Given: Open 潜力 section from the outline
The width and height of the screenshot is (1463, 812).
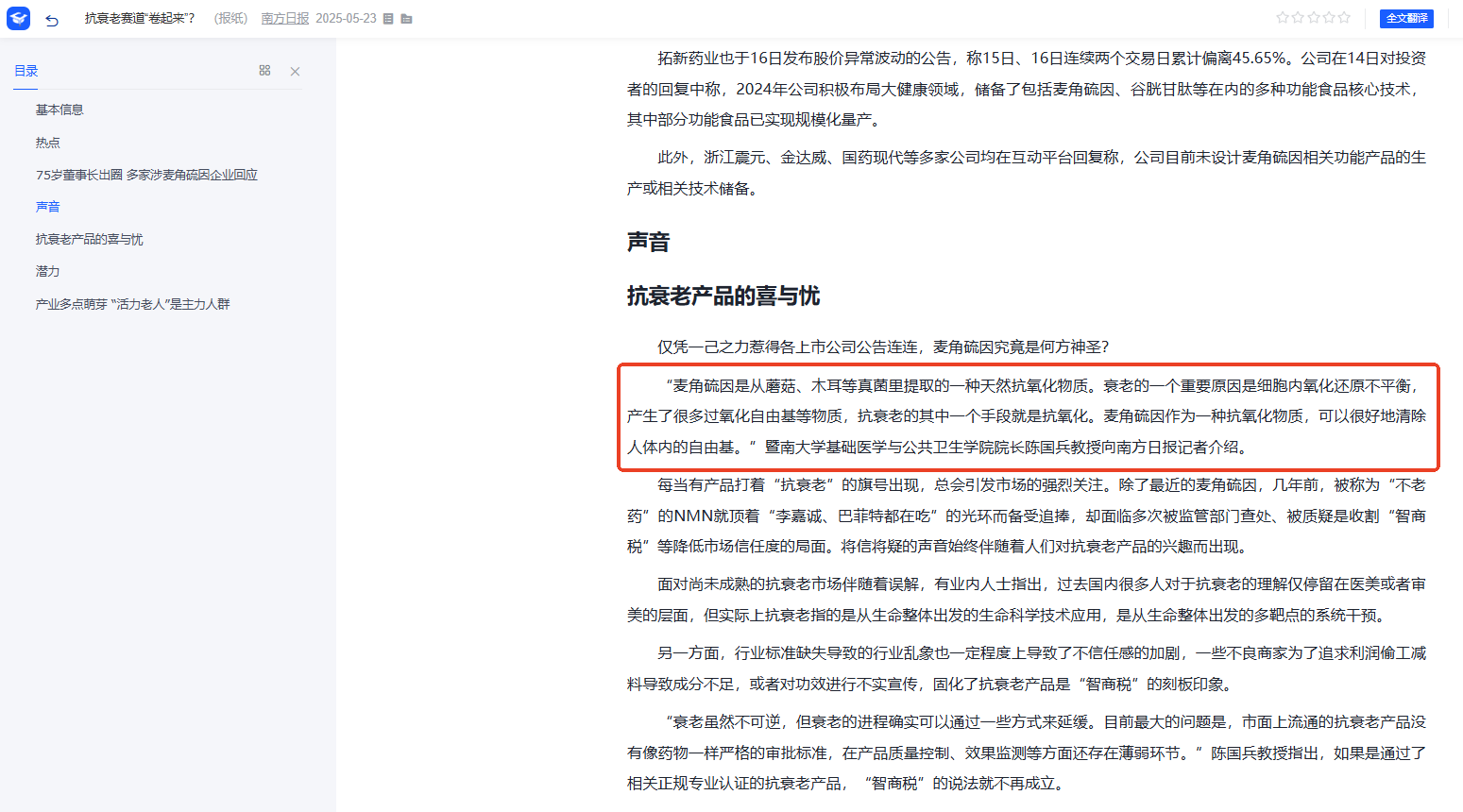Looking at the screenshot, I should pyautogui.click(x=48, y=271).
